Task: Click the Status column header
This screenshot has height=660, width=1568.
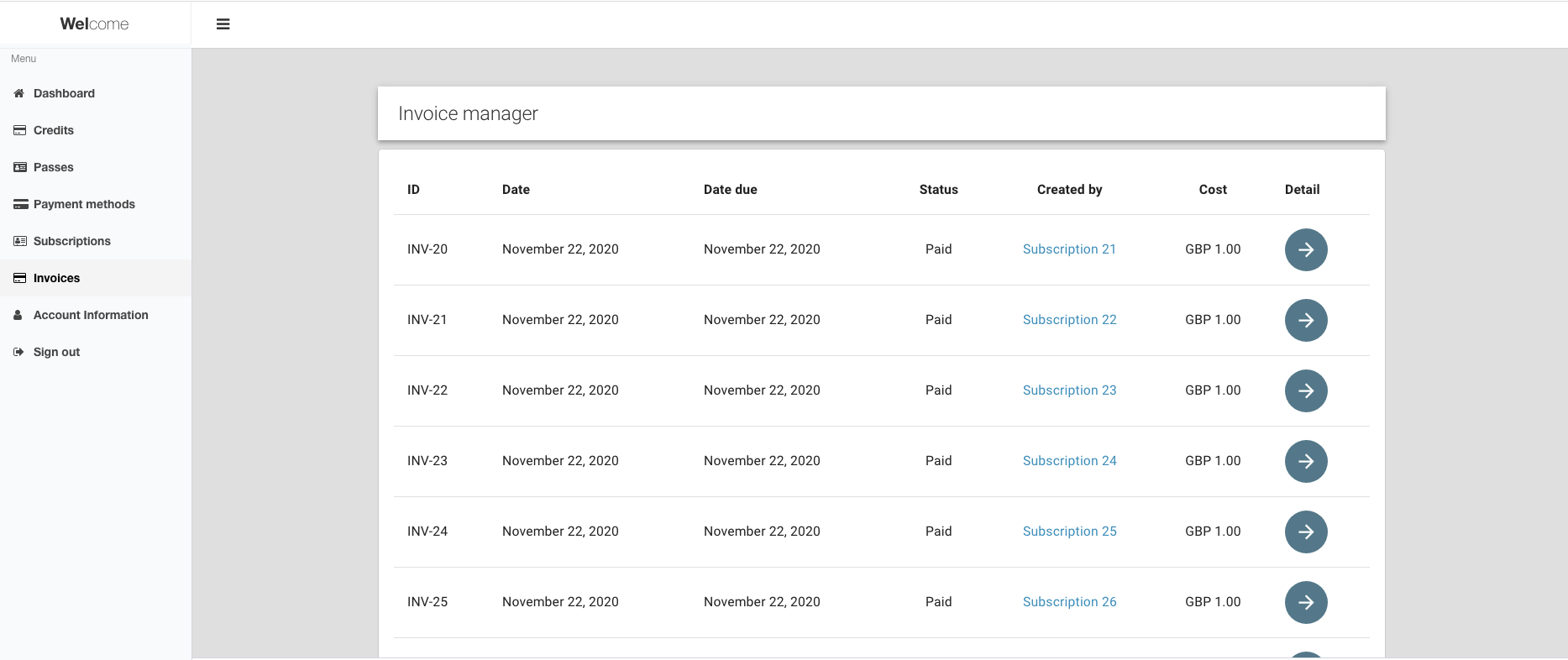Action: (938, 190)
